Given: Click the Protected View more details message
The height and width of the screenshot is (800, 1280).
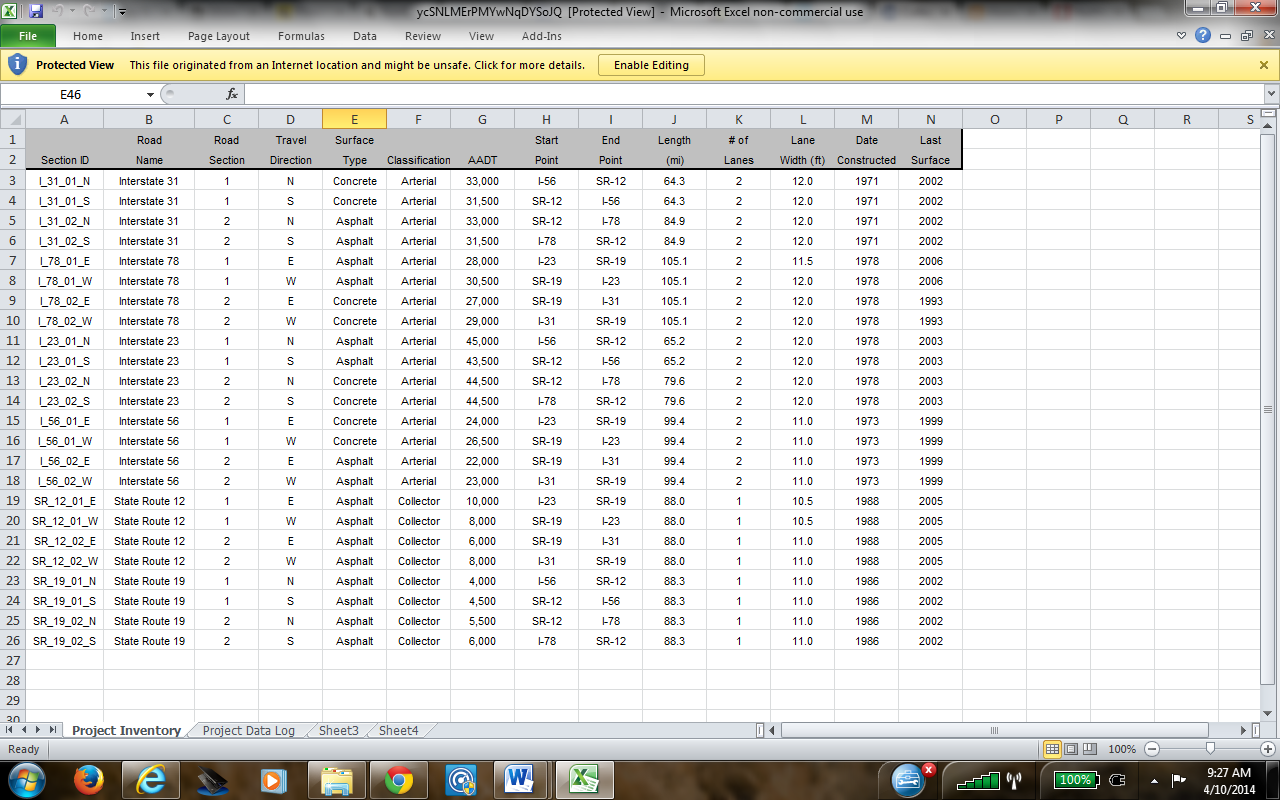Looking at the screenshot, I should (357, 65).
